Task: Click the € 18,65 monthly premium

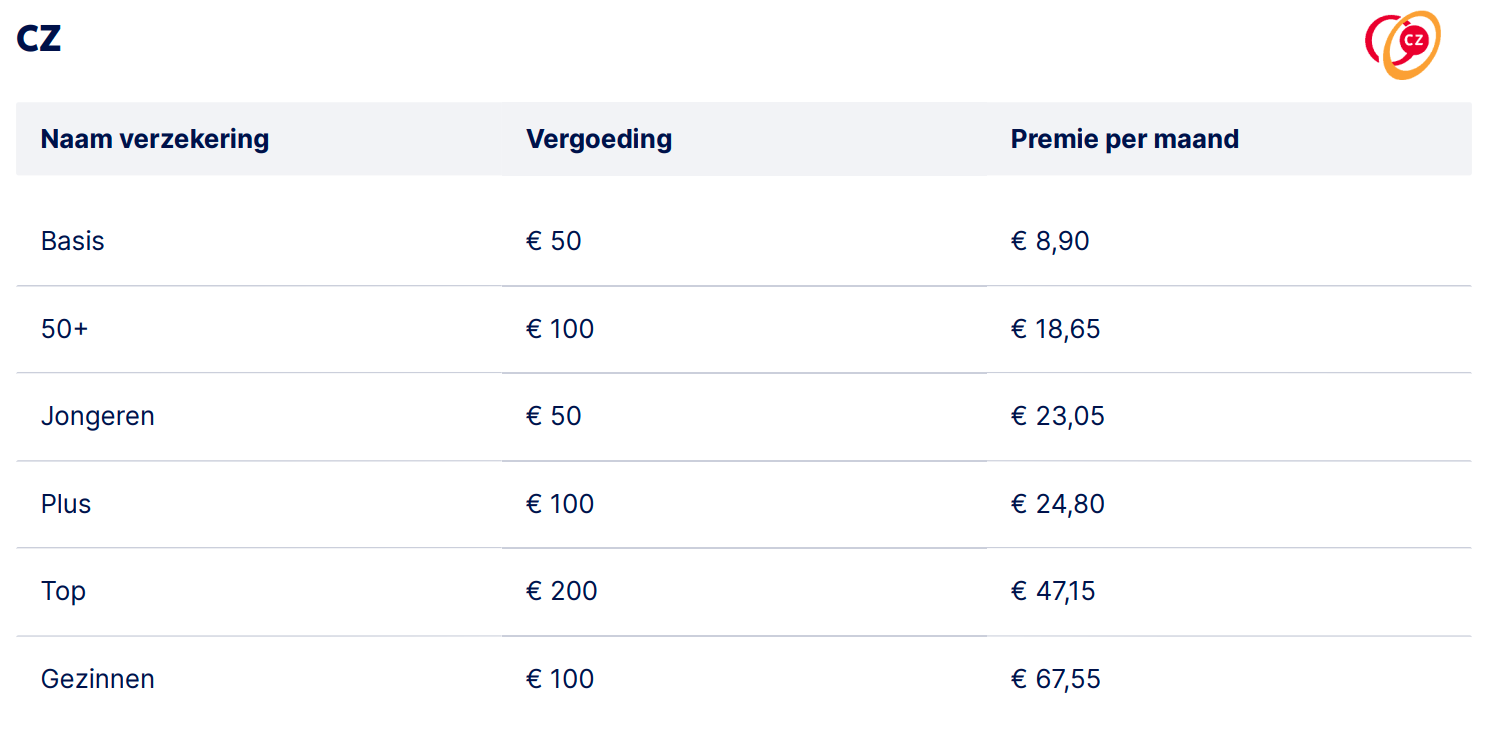Action: (1055, 329)
